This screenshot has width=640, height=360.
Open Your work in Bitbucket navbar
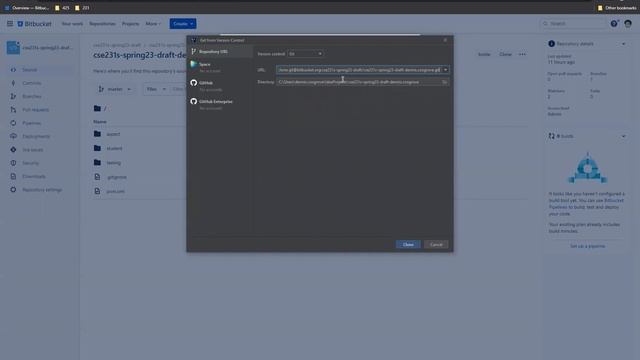(72, 24)
